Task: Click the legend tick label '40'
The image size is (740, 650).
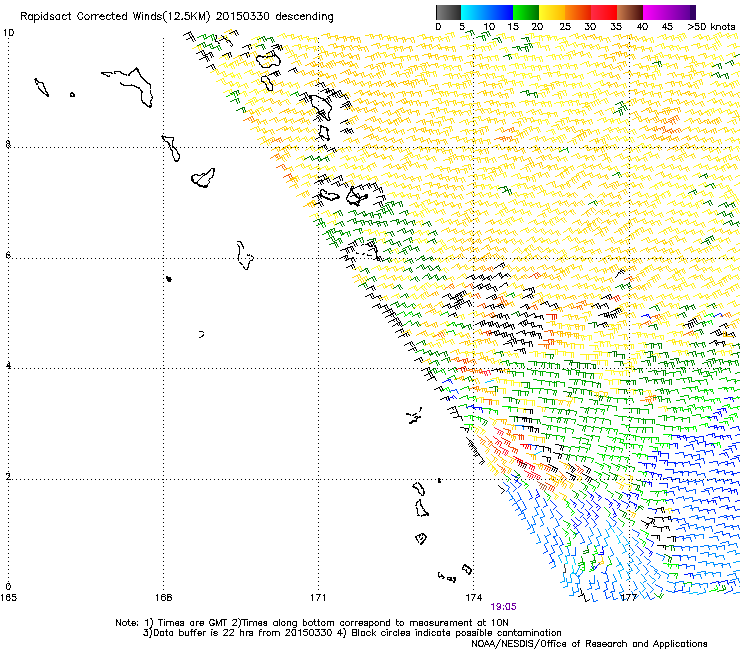Action: click(x=642, y=27)
